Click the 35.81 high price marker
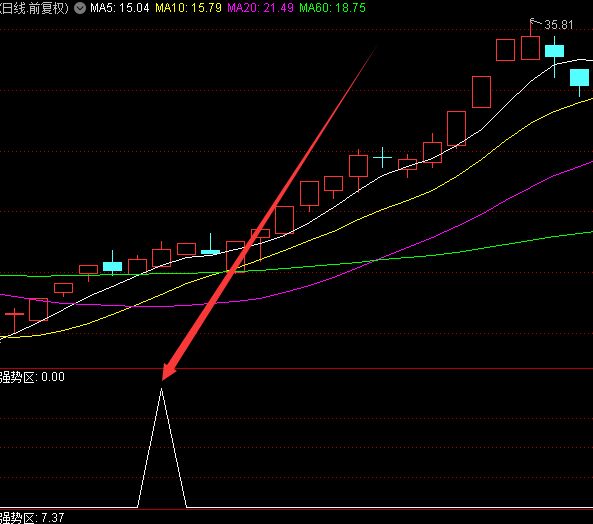The width and height of the screenshot is (593, 524). [x=559, y=25]
